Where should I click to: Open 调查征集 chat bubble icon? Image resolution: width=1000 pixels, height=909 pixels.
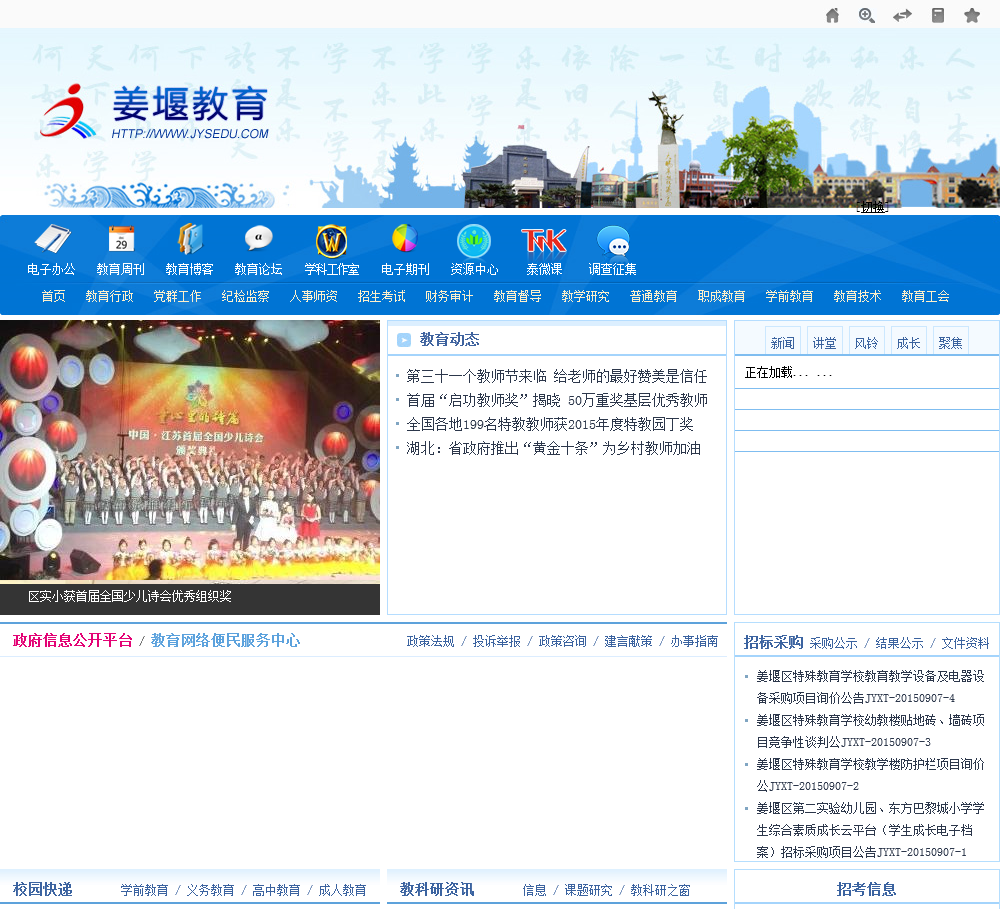[x=614, y=240]
